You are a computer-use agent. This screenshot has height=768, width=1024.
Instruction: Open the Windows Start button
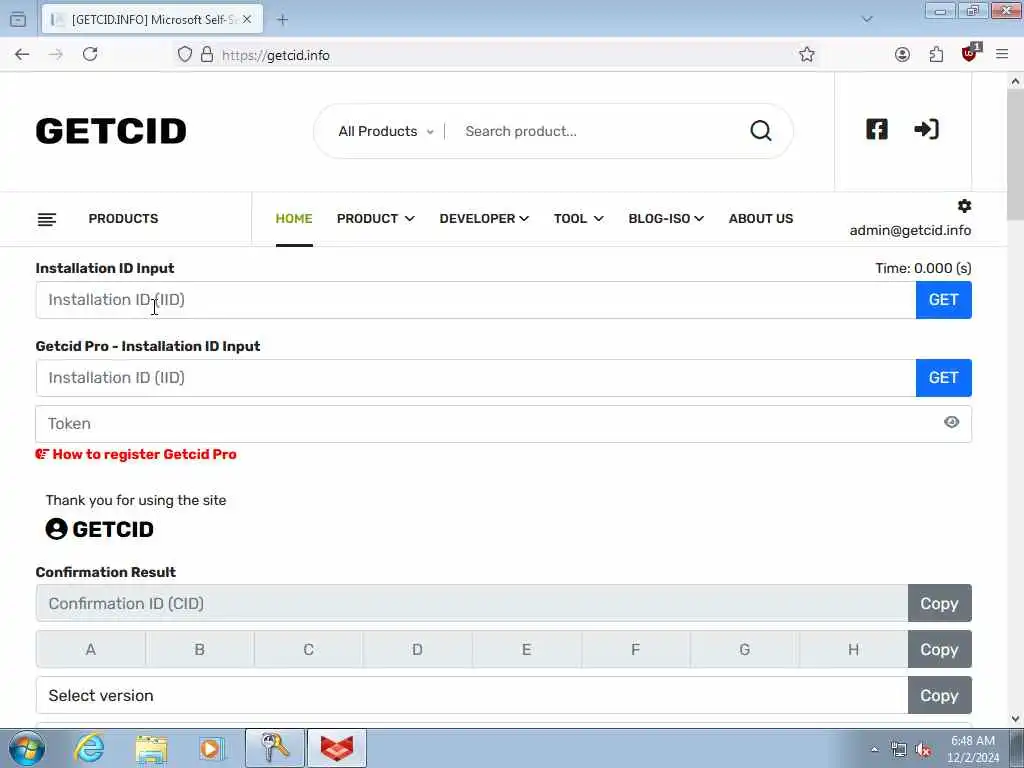(x=27, y=748)
